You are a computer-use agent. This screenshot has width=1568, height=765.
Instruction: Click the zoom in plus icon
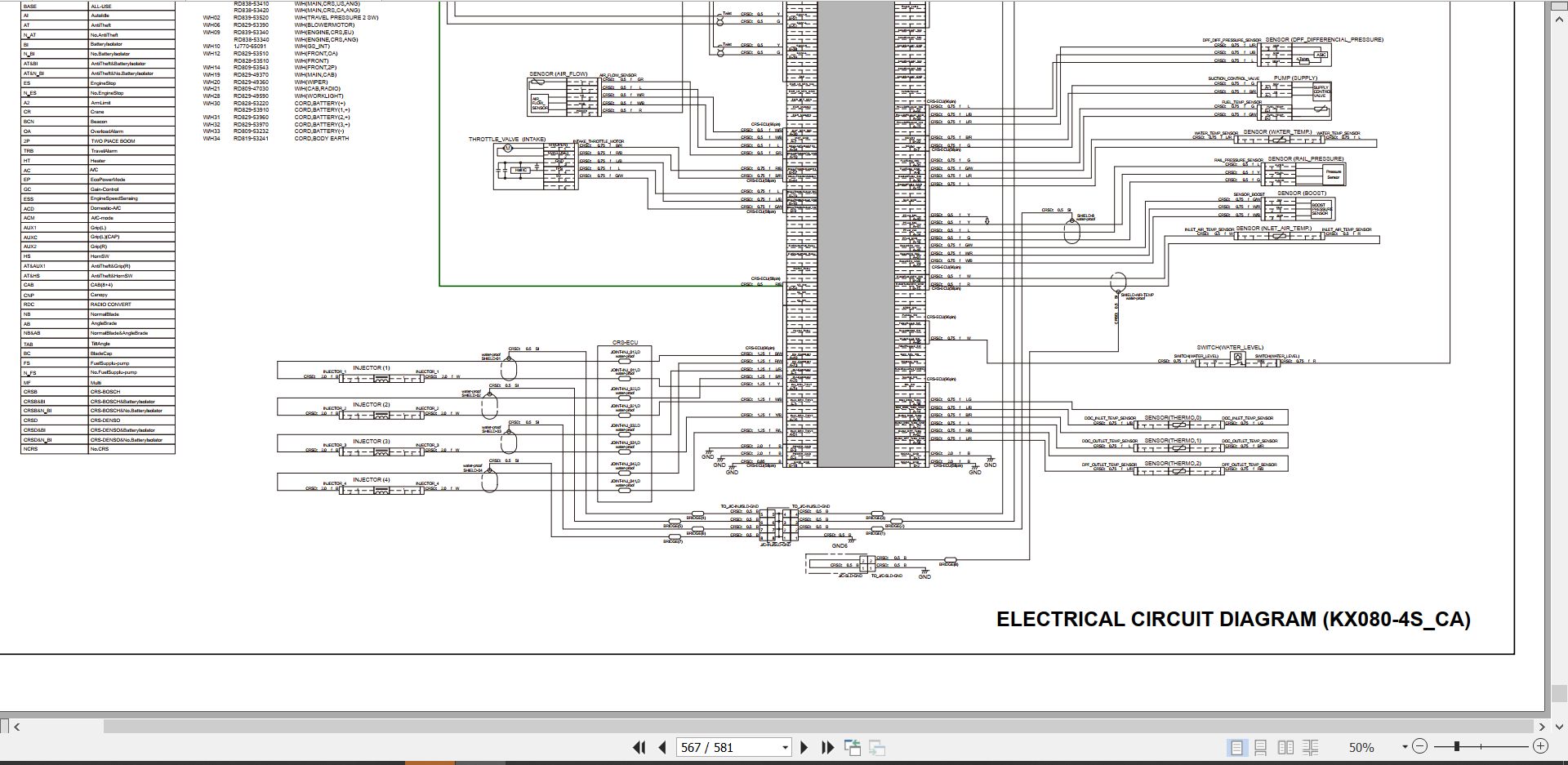[x=1540, y=746]
